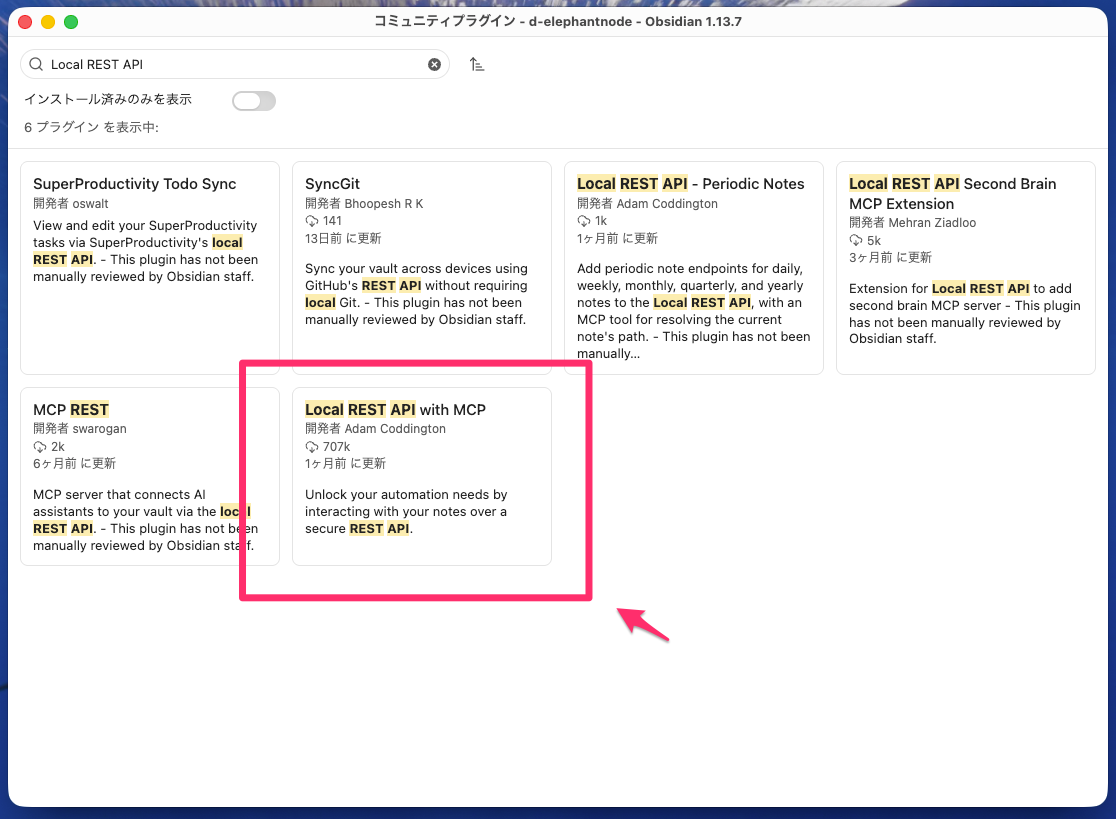The image size is (1116, 819).
Task: Clear the plugin search field
Action: tap(434, 65)
